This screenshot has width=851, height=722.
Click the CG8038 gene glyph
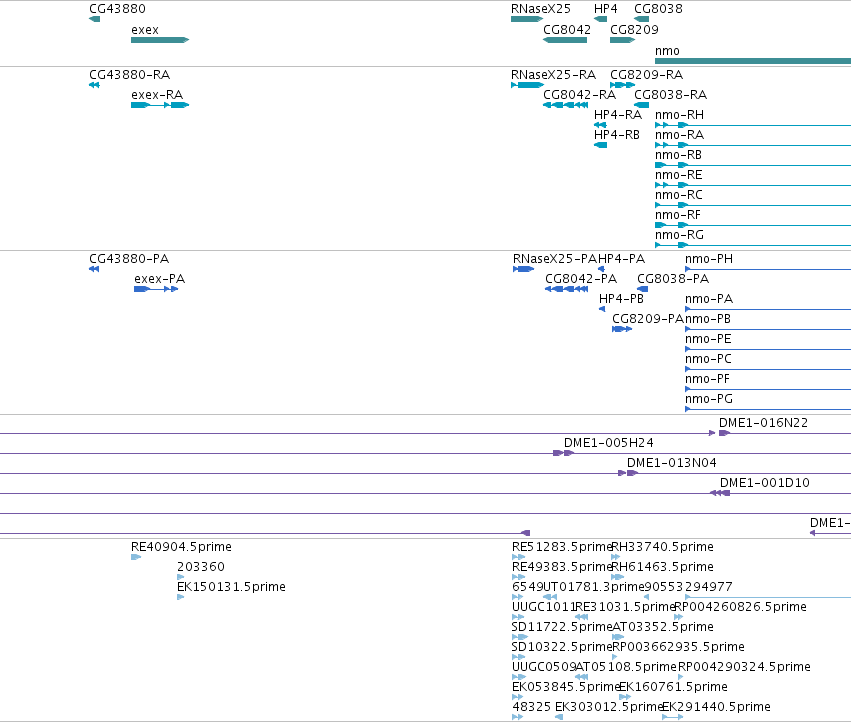click(641, 19)
